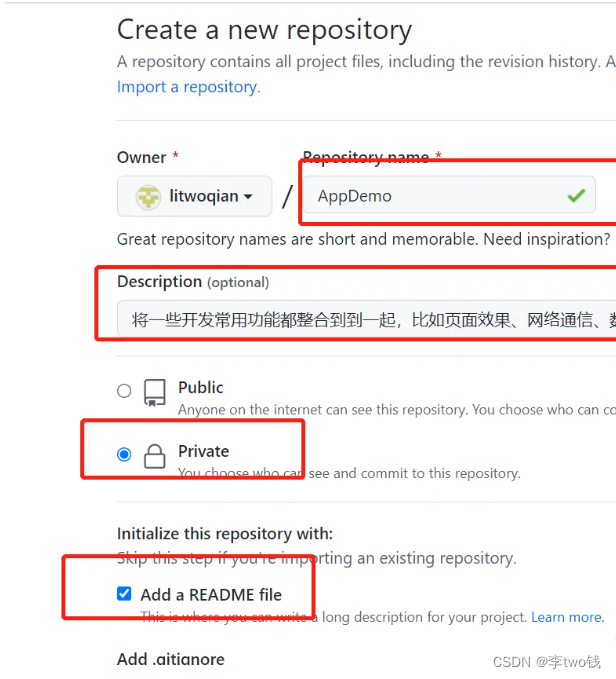Open the Learn more link
Image resolution: width=616 pixels, height=679 pixels.
pyautogui.click(x=566, y=618)
